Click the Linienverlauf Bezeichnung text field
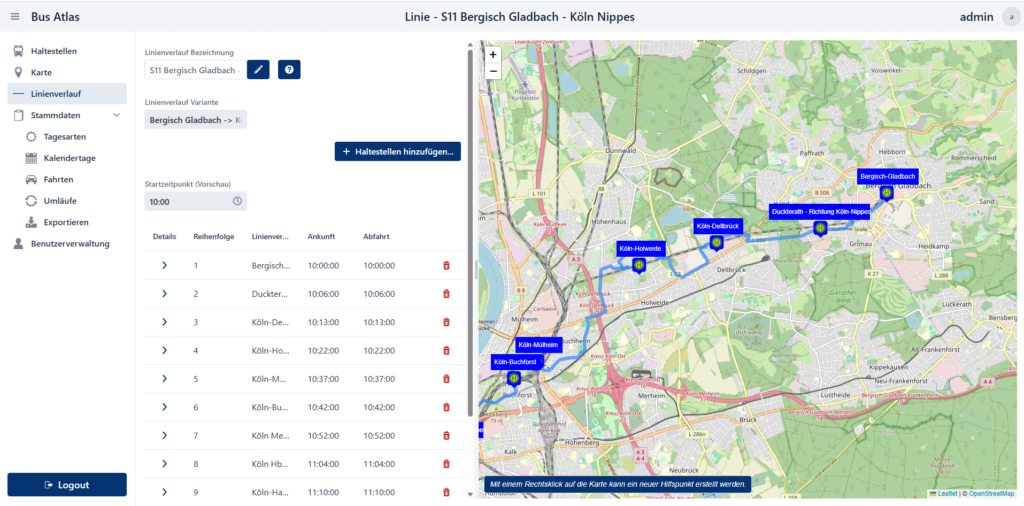 192,70
